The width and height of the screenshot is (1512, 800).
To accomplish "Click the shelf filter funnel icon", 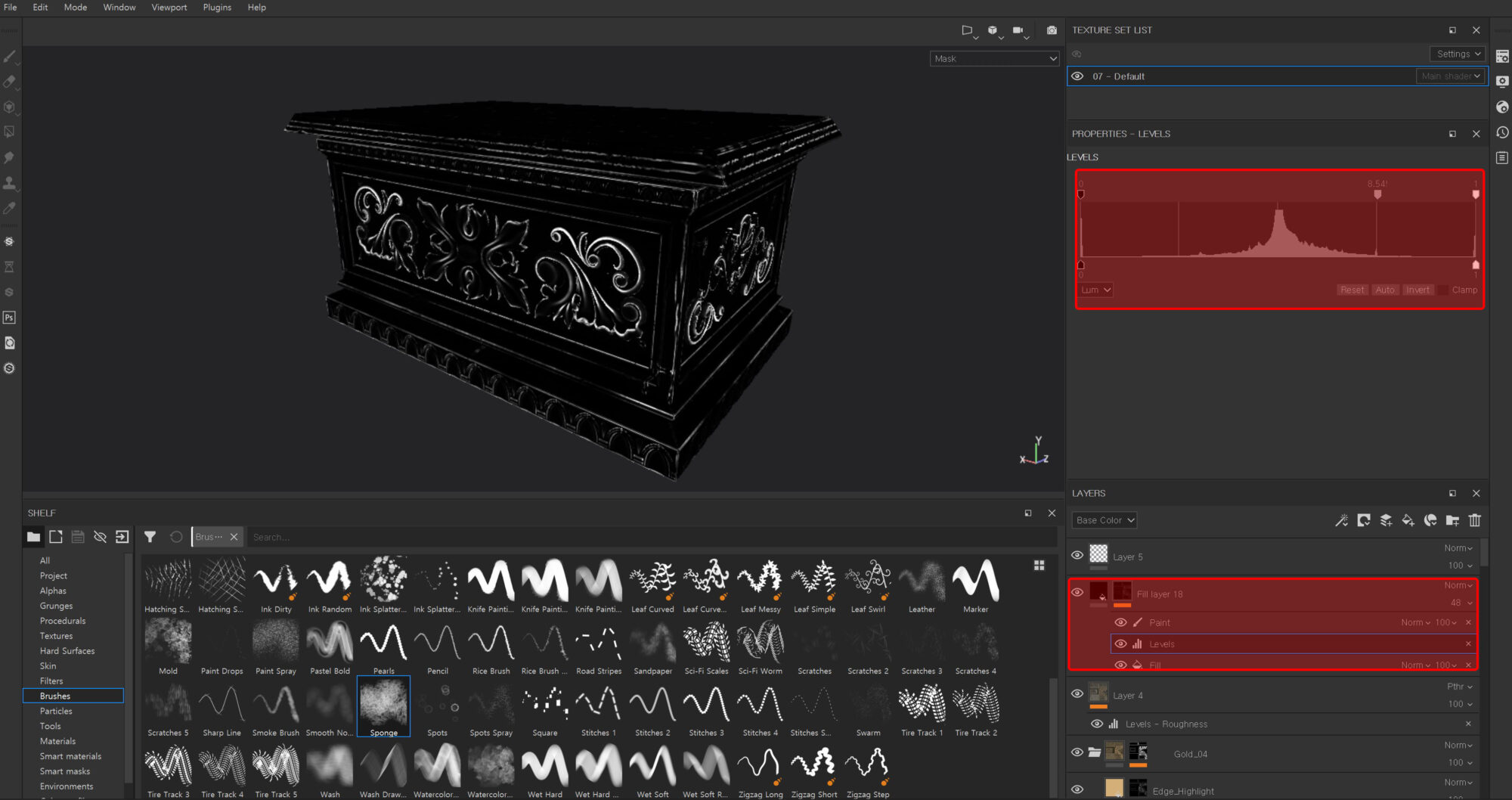I will 150,537.
